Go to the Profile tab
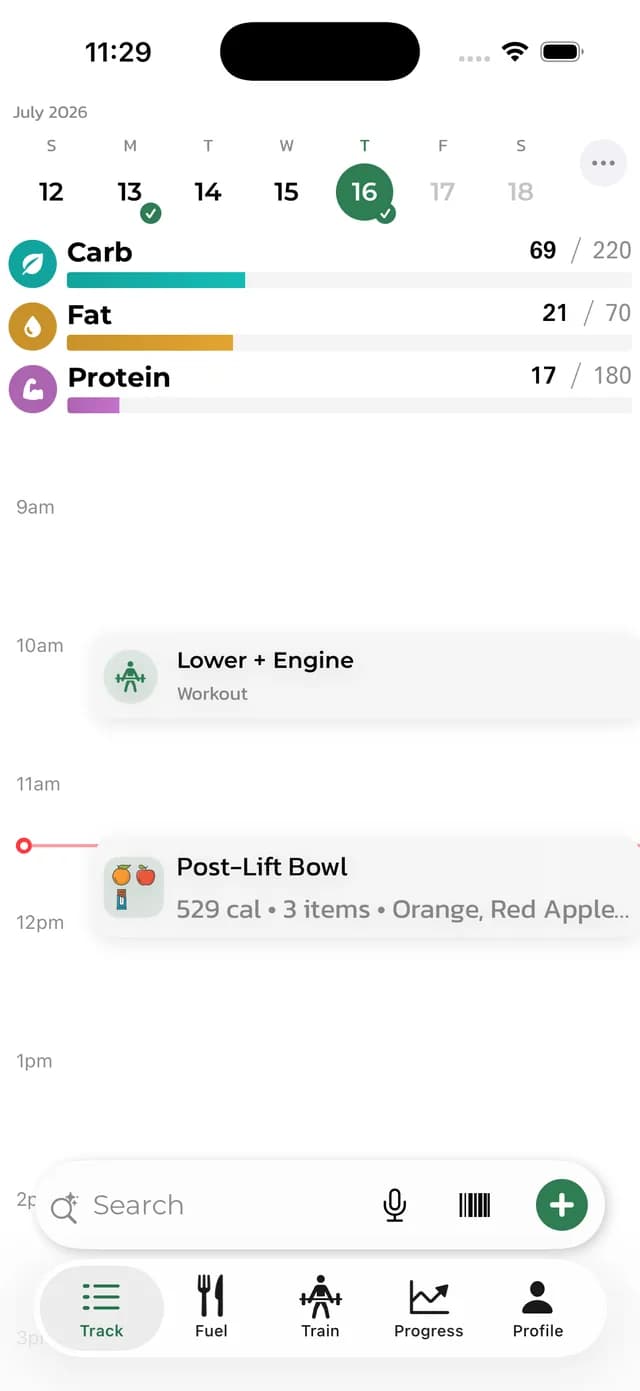The height and width of the screenshot is (1391, 640). 538,1307
